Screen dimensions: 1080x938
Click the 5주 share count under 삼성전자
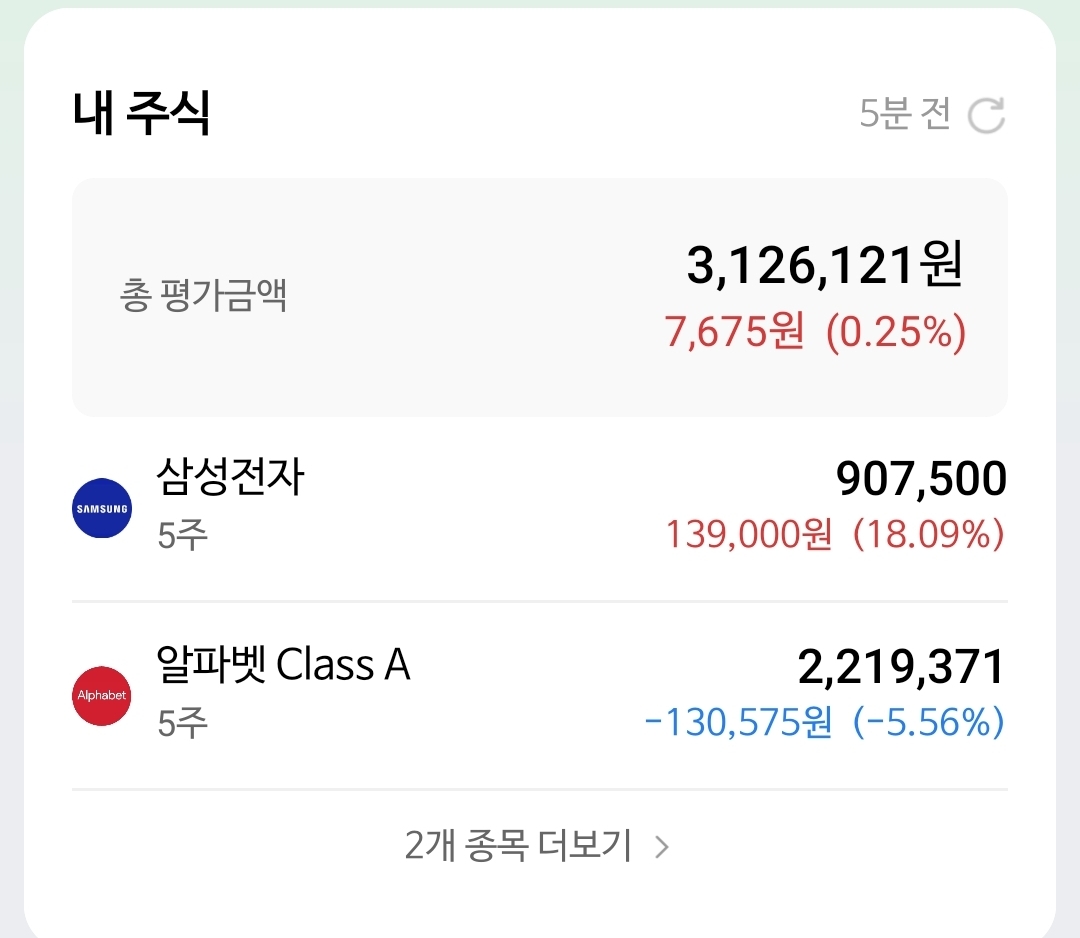pos(182,535)
